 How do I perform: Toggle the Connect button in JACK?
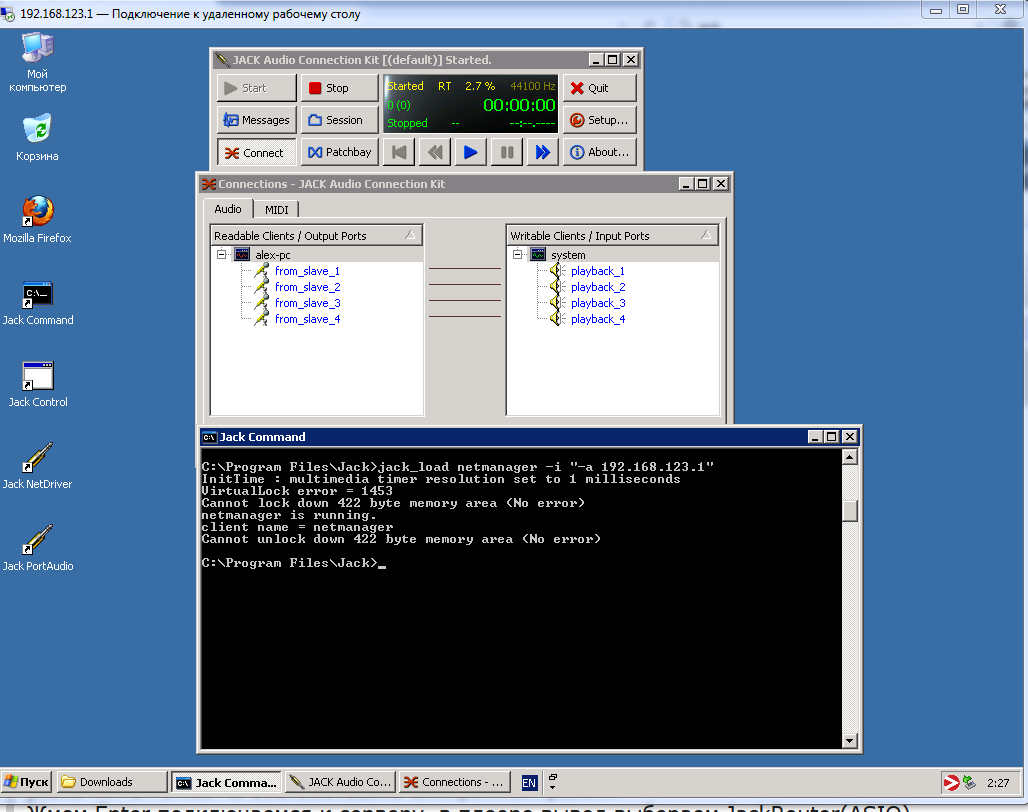tap(256, 153)
